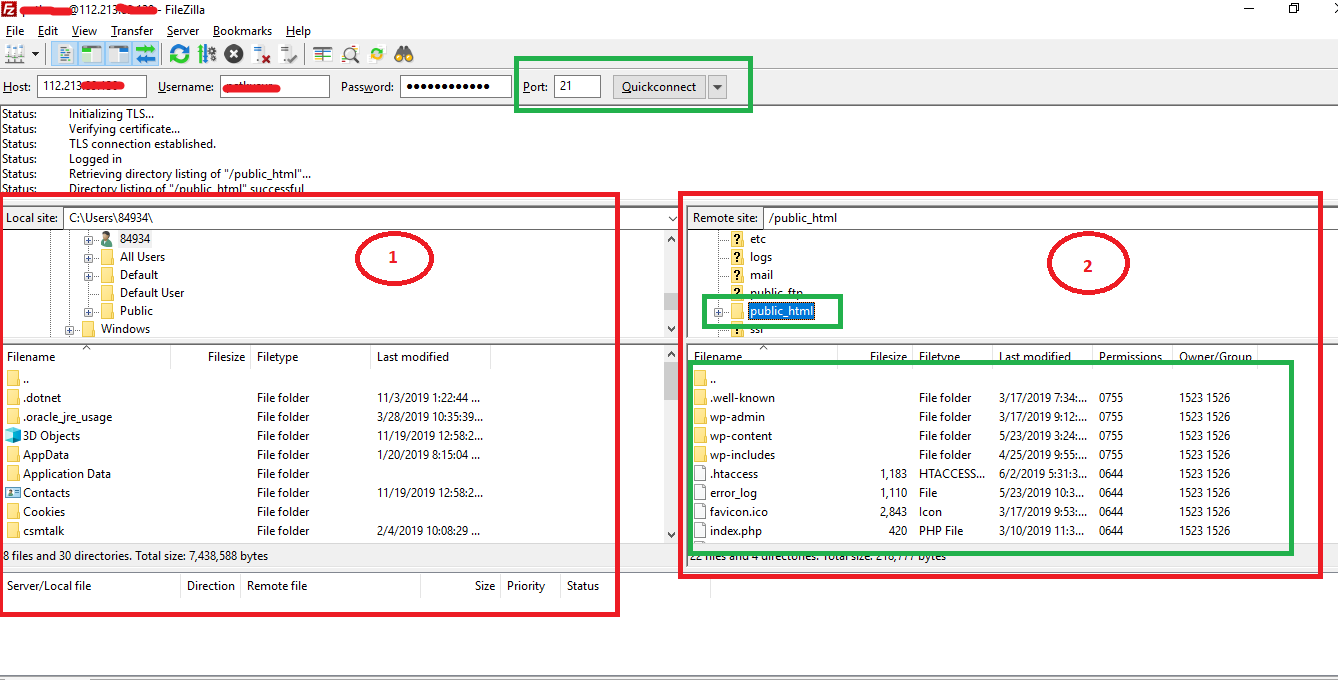Select the Contacts folder icon
The width and height of the screenshot is (1338, 680).
click(13, 493)
